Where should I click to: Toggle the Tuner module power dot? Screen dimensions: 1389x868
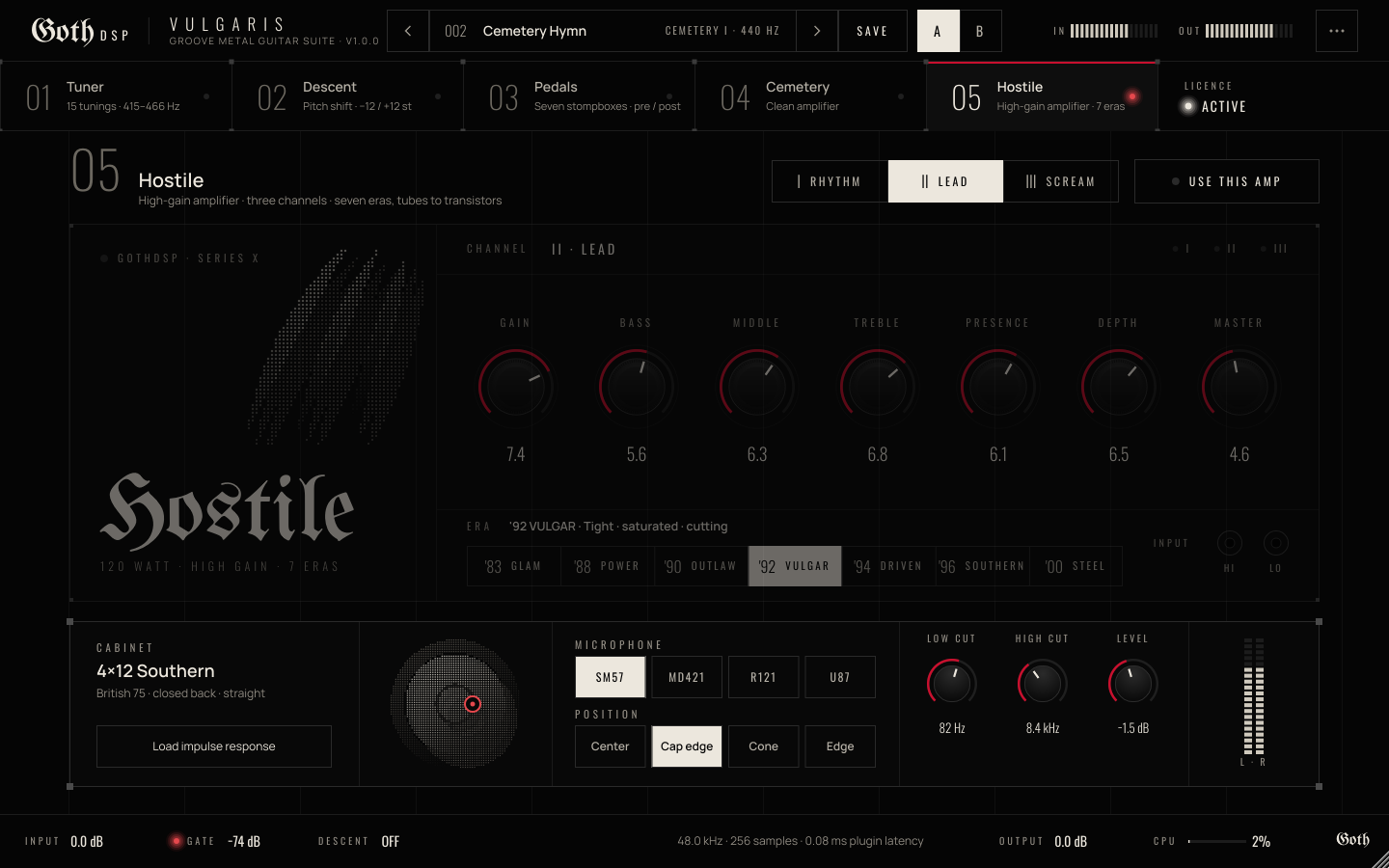[206, 96]
